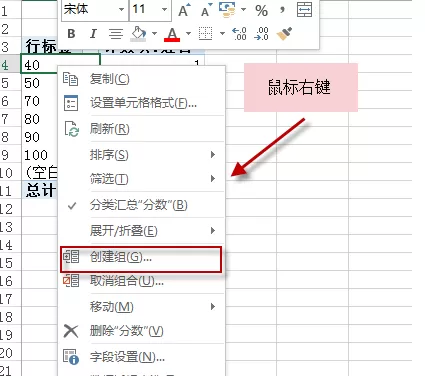This screenshot has width=425, height=376.
Task: Open accounting format dropdown arrow
Action: pos(244,9)
